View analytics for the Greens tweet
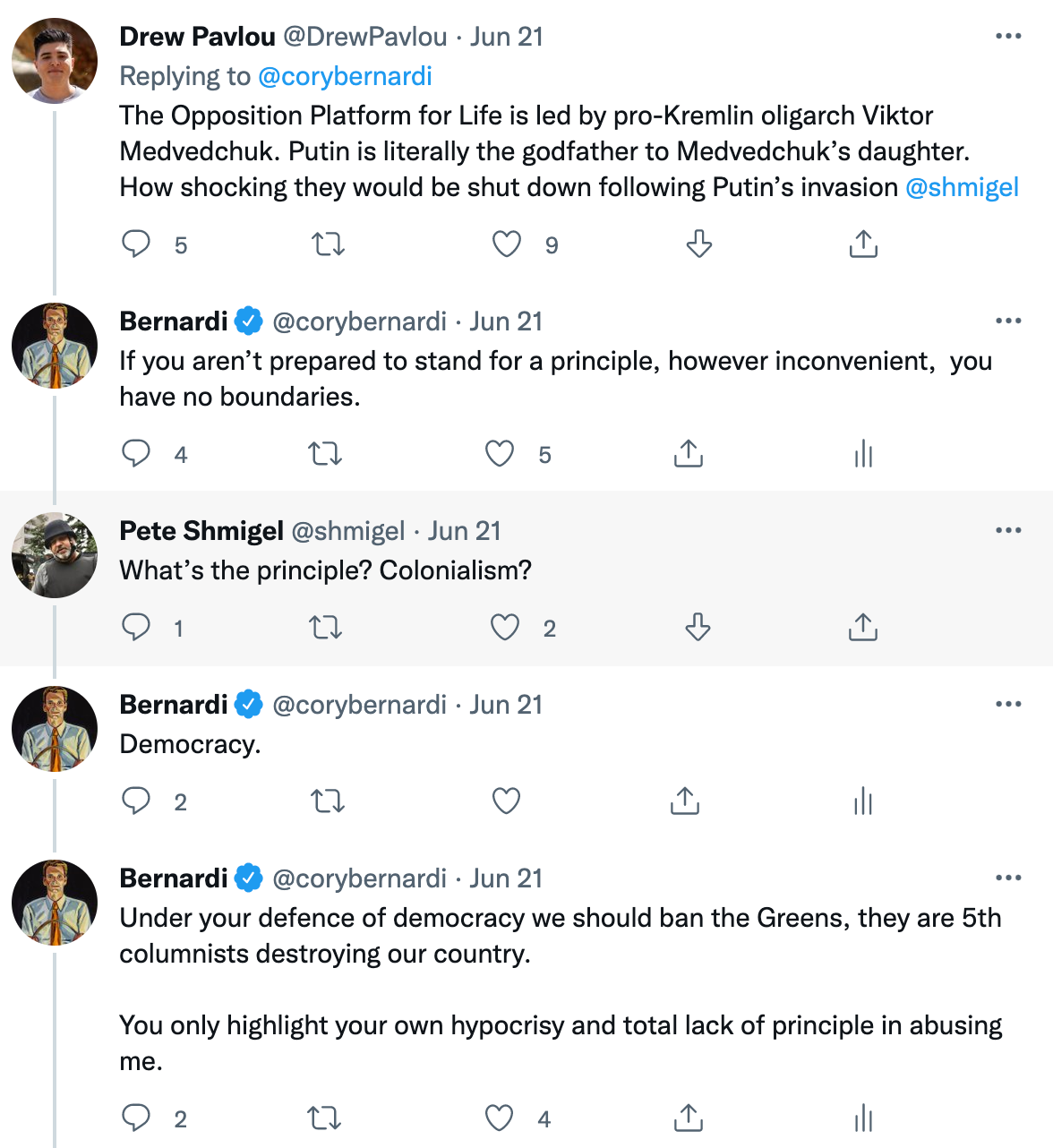The width and height of the screenshot is (1053, 1148). 863,1118
